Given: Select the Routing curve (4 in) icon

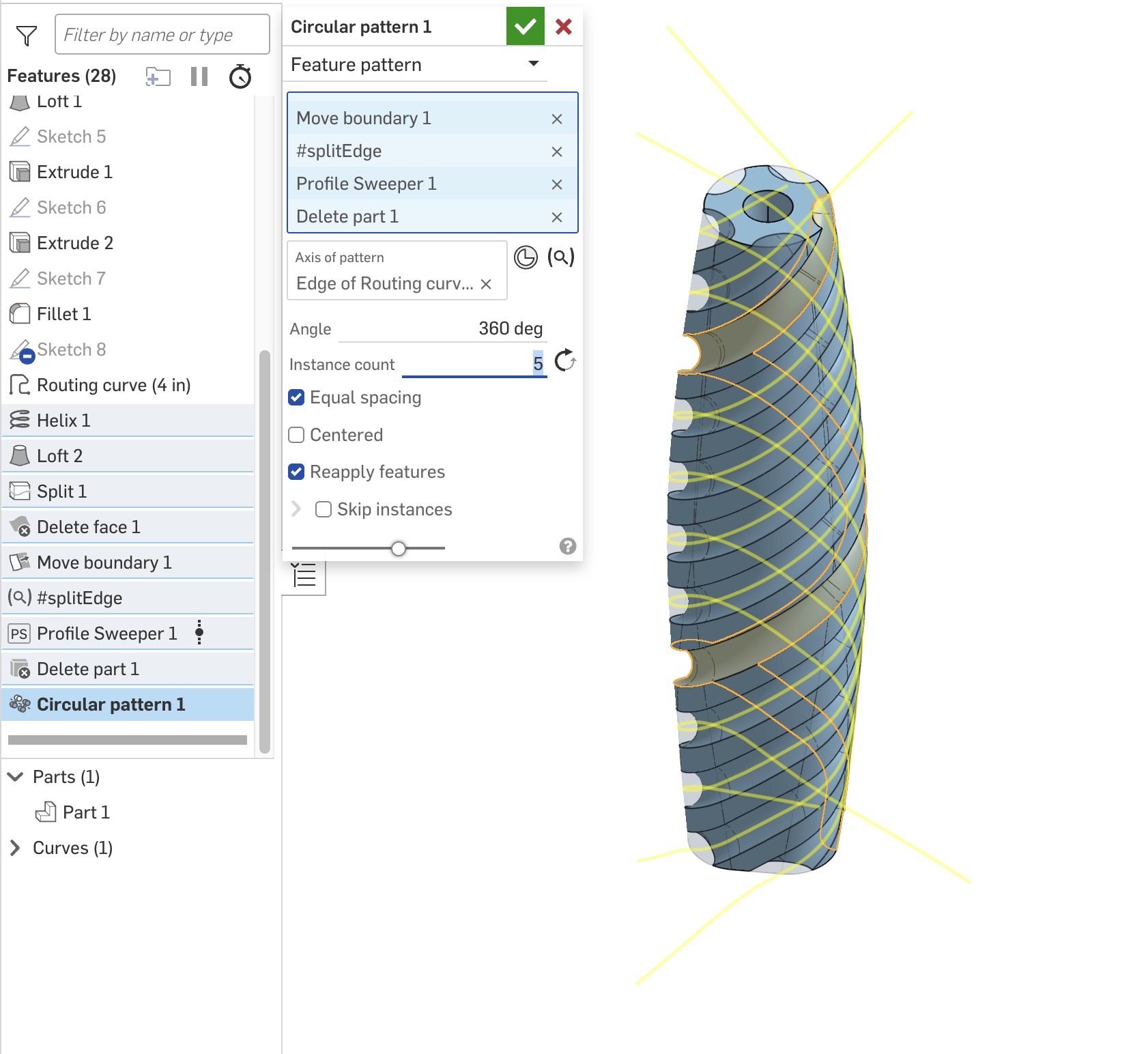Looking at the screenshot, I should 20,385.
